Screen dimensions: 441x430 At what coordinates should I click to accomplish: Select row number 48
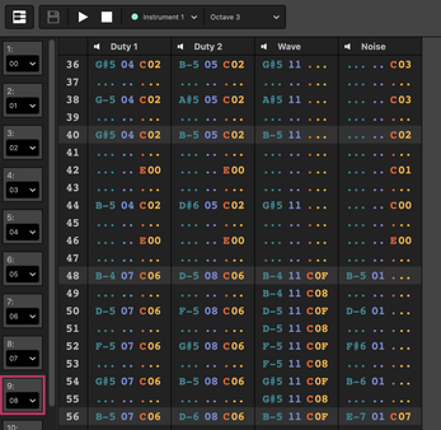click(73, 276)
